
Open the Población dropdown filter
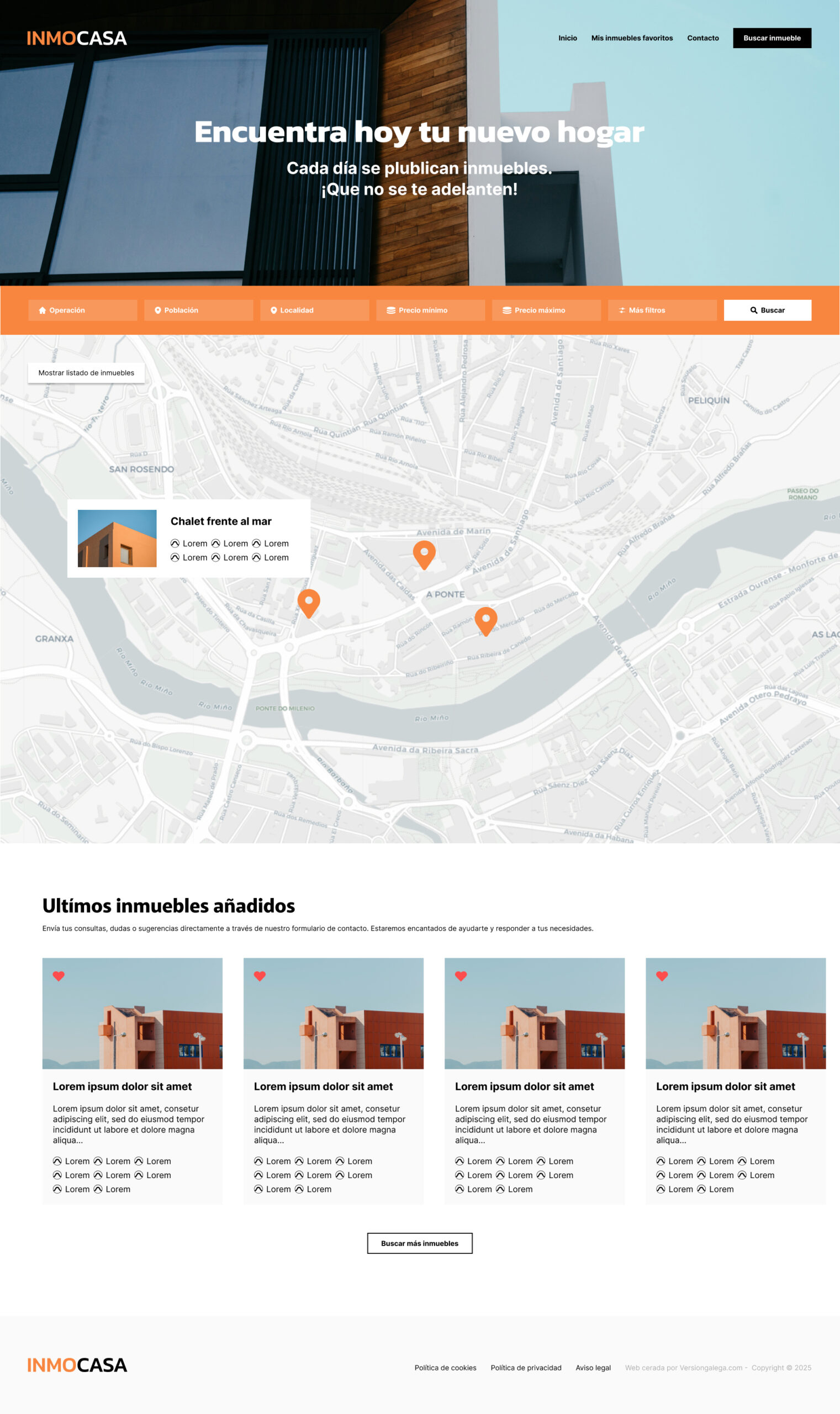[x=199, y=310]
